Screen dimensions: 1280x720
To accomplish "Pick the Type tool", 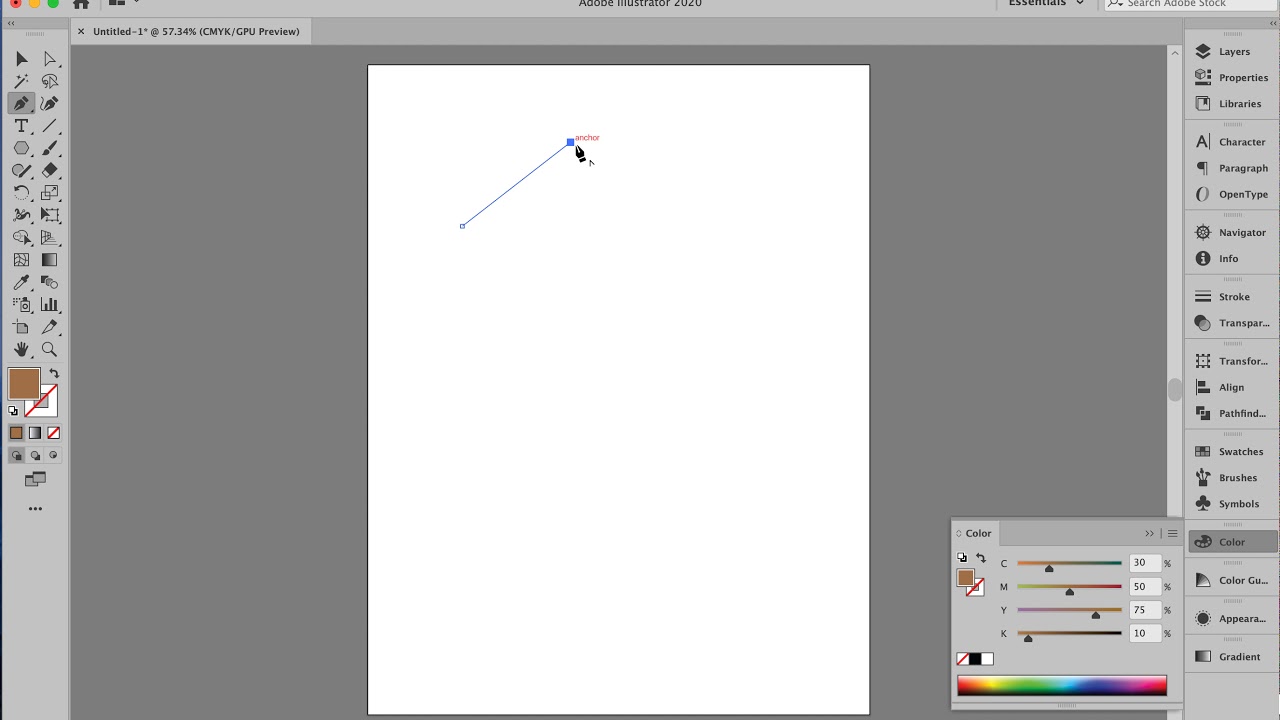I will [21, 126].
